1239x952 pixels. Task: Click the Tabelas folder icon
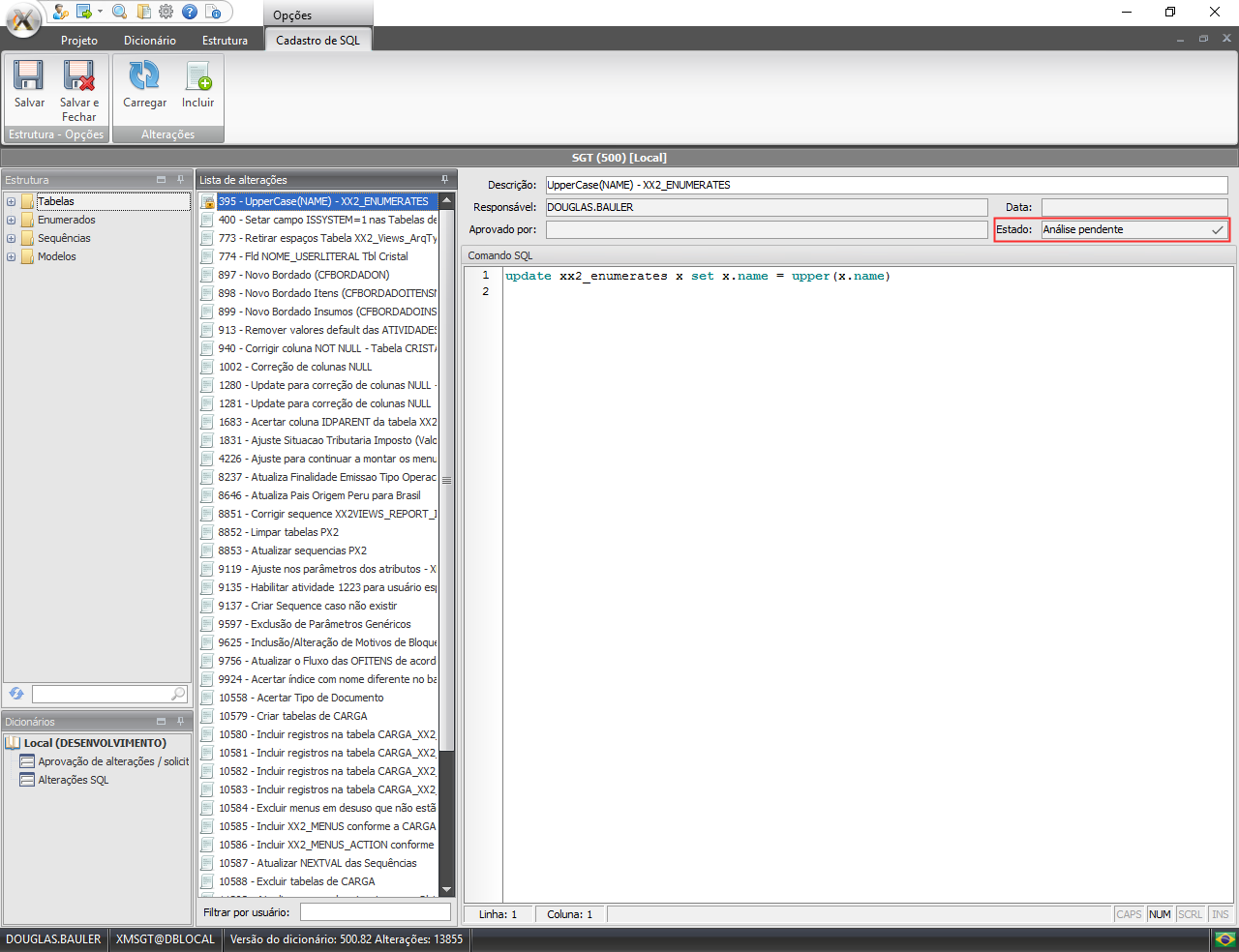(x=28, y=201)
